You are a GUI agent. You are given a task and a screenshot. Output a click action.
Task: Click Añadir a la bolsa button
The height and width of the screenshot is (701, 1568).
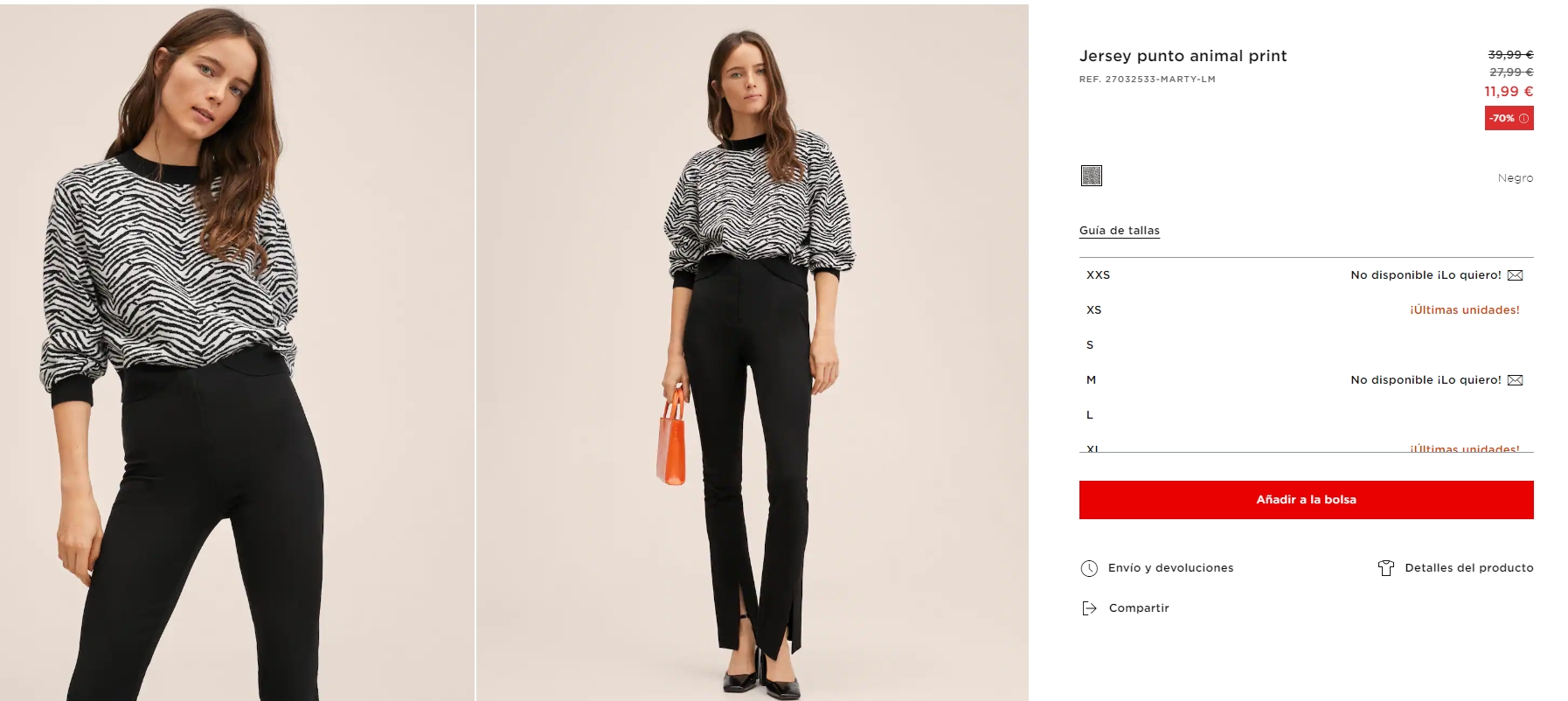1307,500
